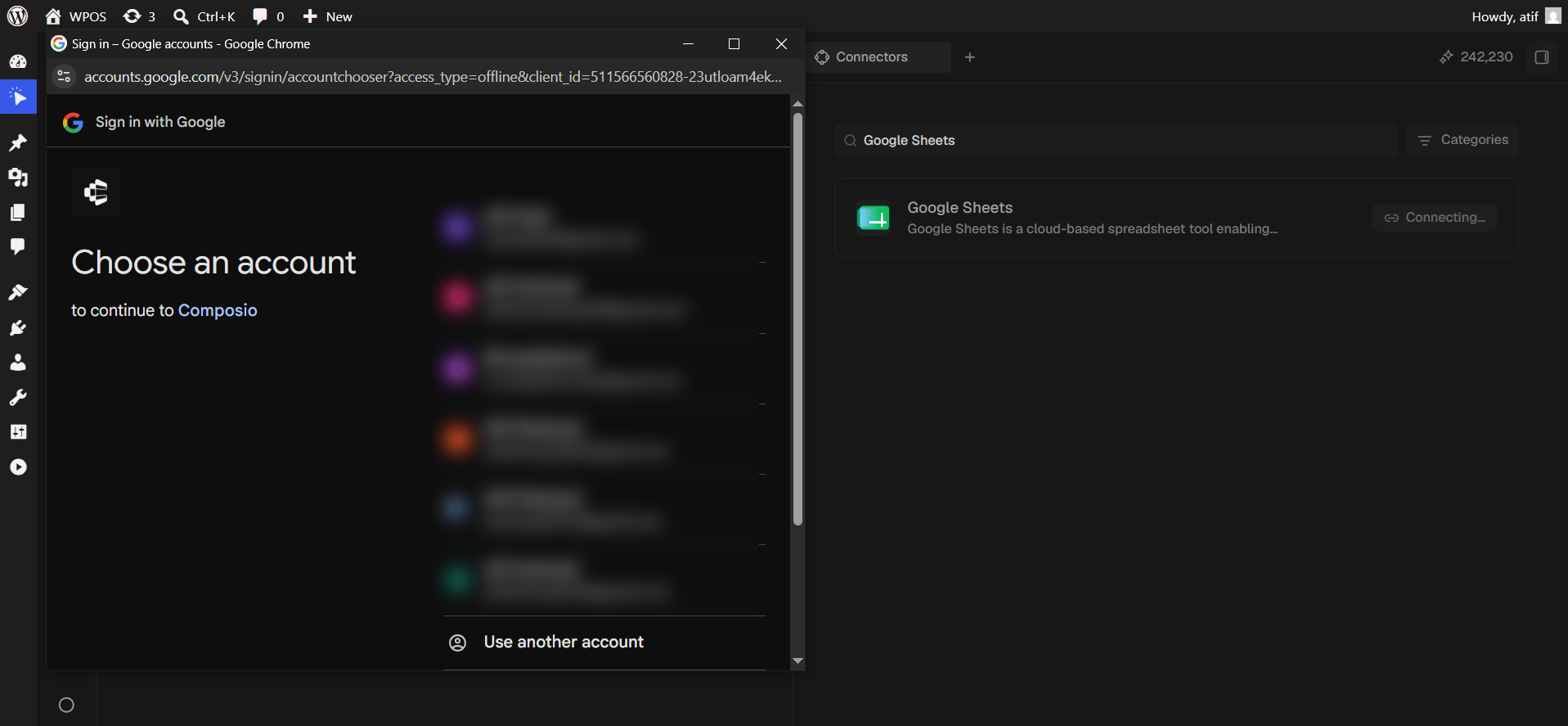Open the Dashboard gauge icon in sidebar
This screenshot has width=1568, height=726.
18,61
